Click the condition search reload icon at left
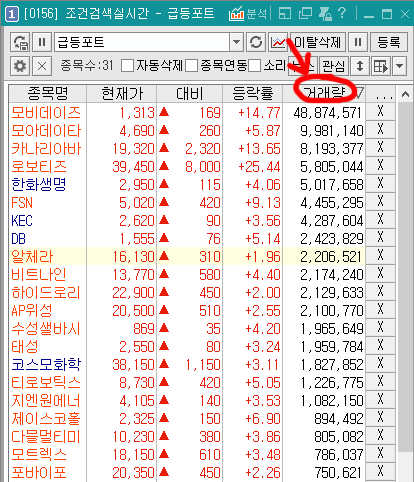This screenshot has height=482, width=414. (20, 42)
